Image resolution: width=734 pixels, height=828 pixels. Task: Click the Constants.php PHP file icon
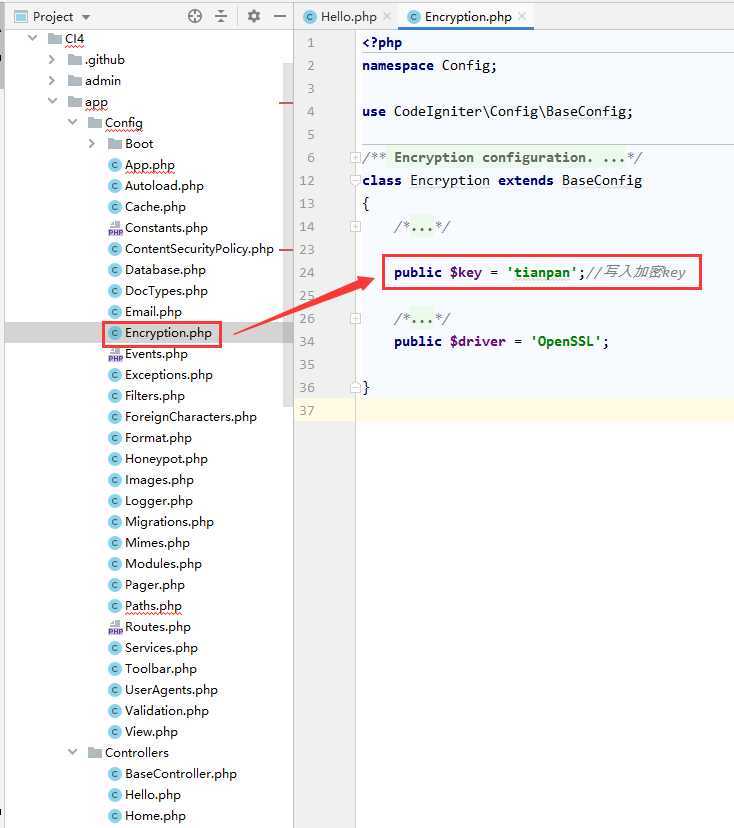115,228
